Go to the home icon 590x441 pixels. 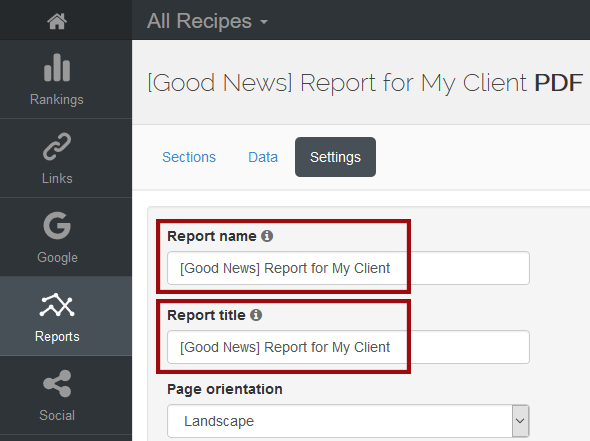point(57,21)
